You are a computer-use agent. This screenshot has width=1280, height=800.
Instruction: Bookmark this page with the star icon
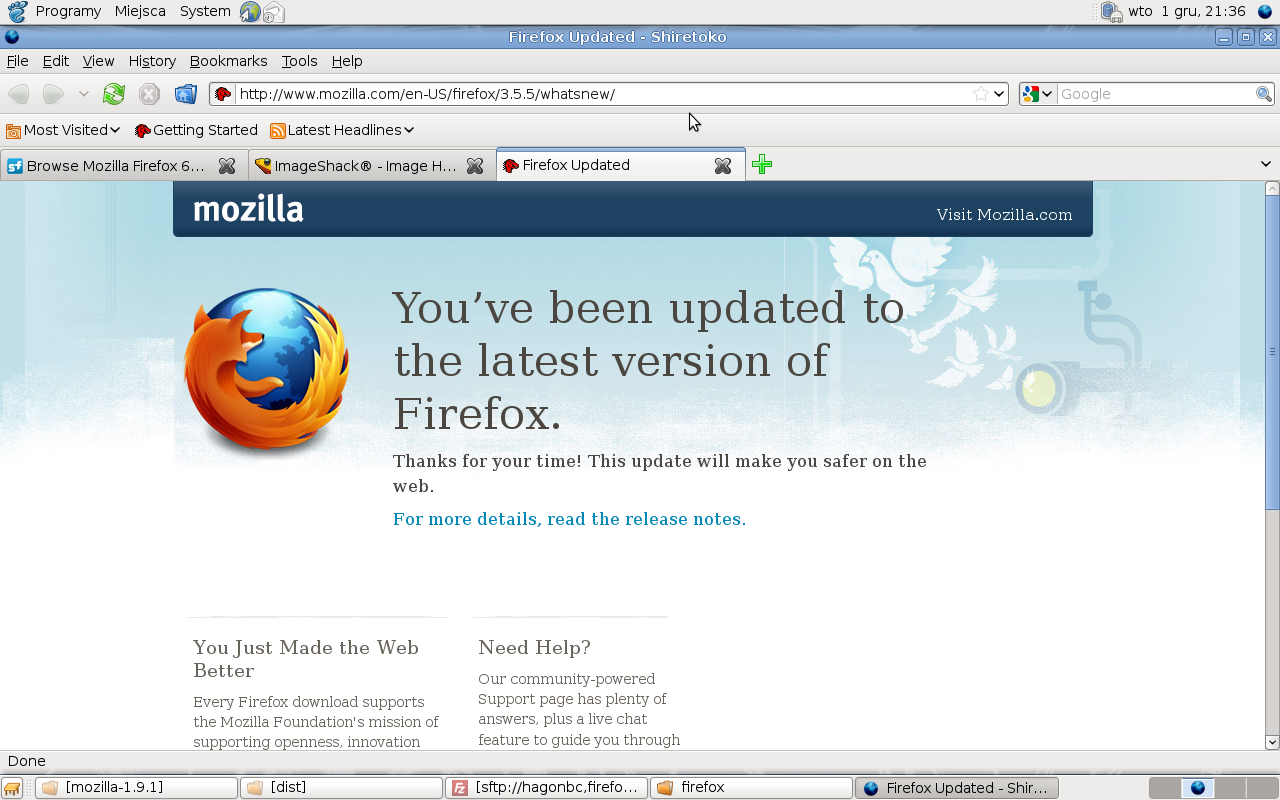[x=981, y=94]
